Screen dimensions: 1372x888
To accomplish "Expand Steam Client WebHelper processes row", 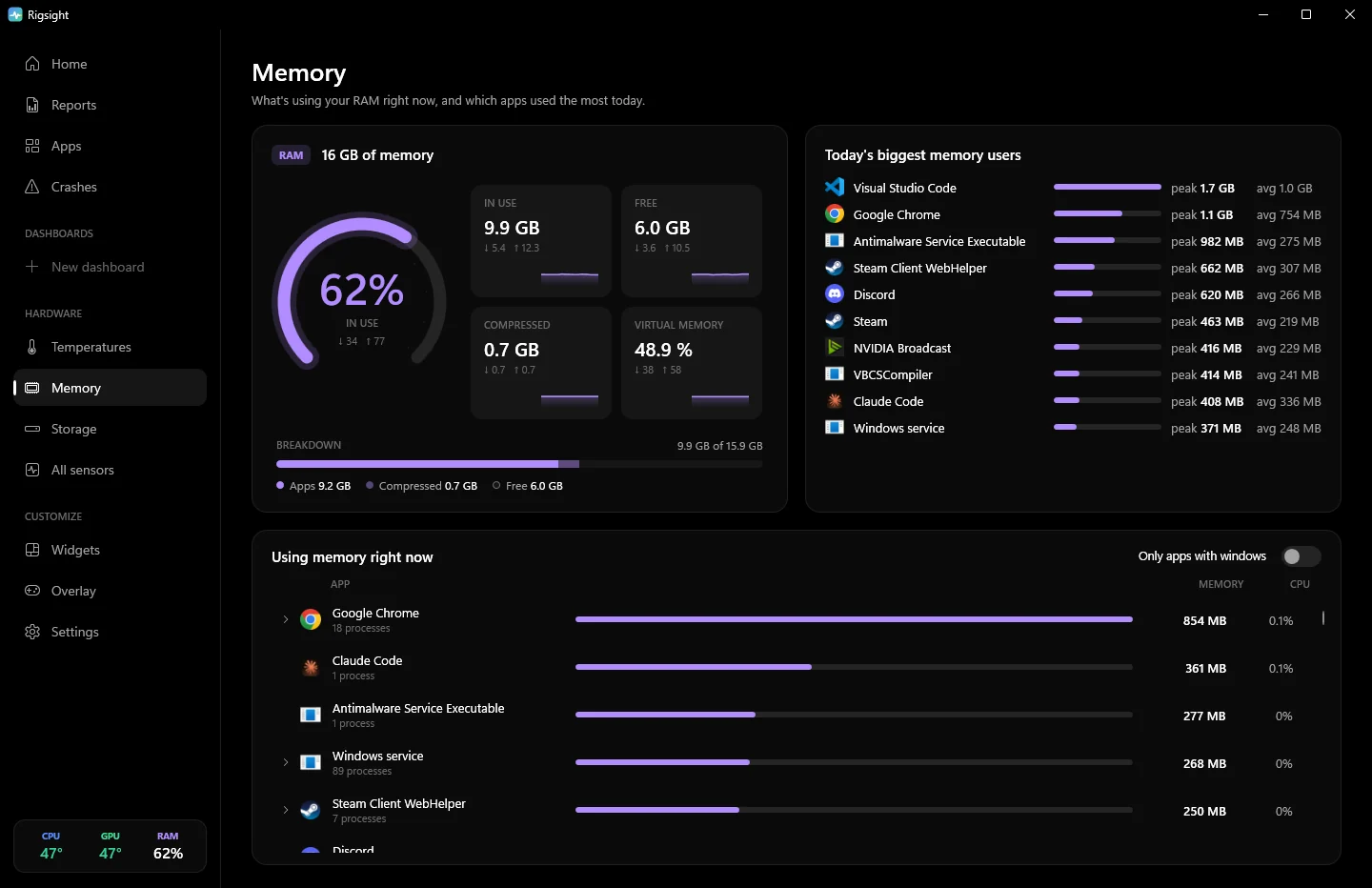I will (x=285, y=811).
